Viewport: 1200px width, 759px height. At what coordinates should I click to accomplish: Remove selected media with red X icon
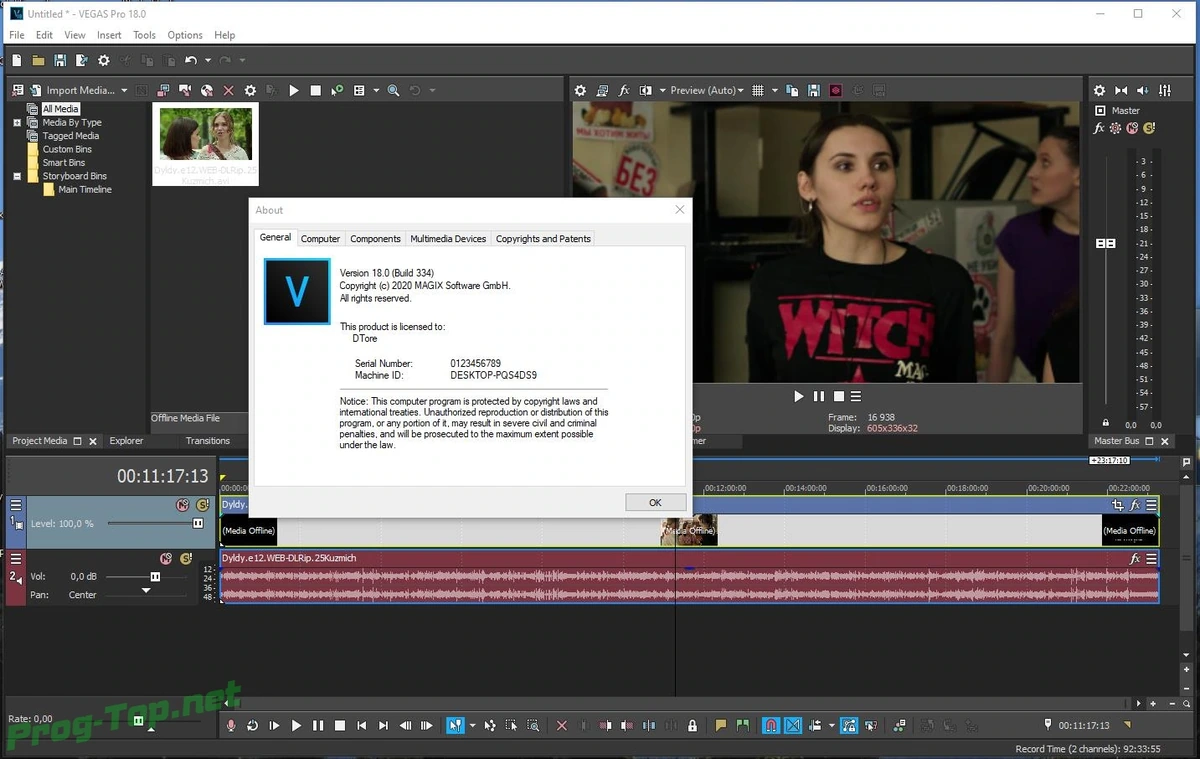coord(229,90)
